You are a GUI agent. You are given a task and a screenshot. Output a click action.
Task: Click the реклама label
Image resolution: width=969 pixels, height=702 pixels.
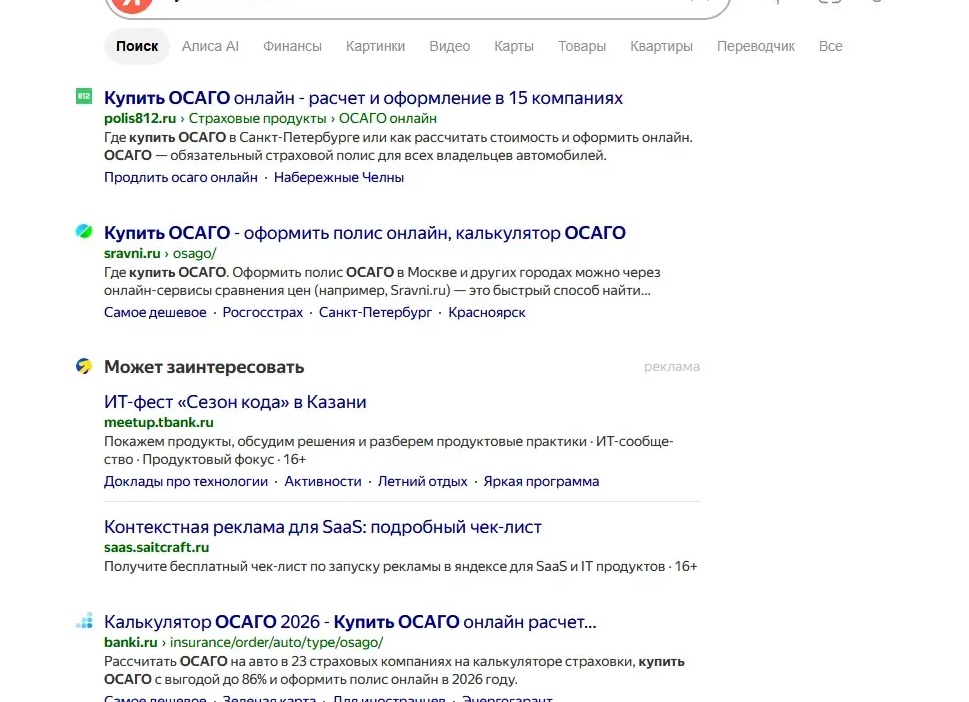[672, 366]
